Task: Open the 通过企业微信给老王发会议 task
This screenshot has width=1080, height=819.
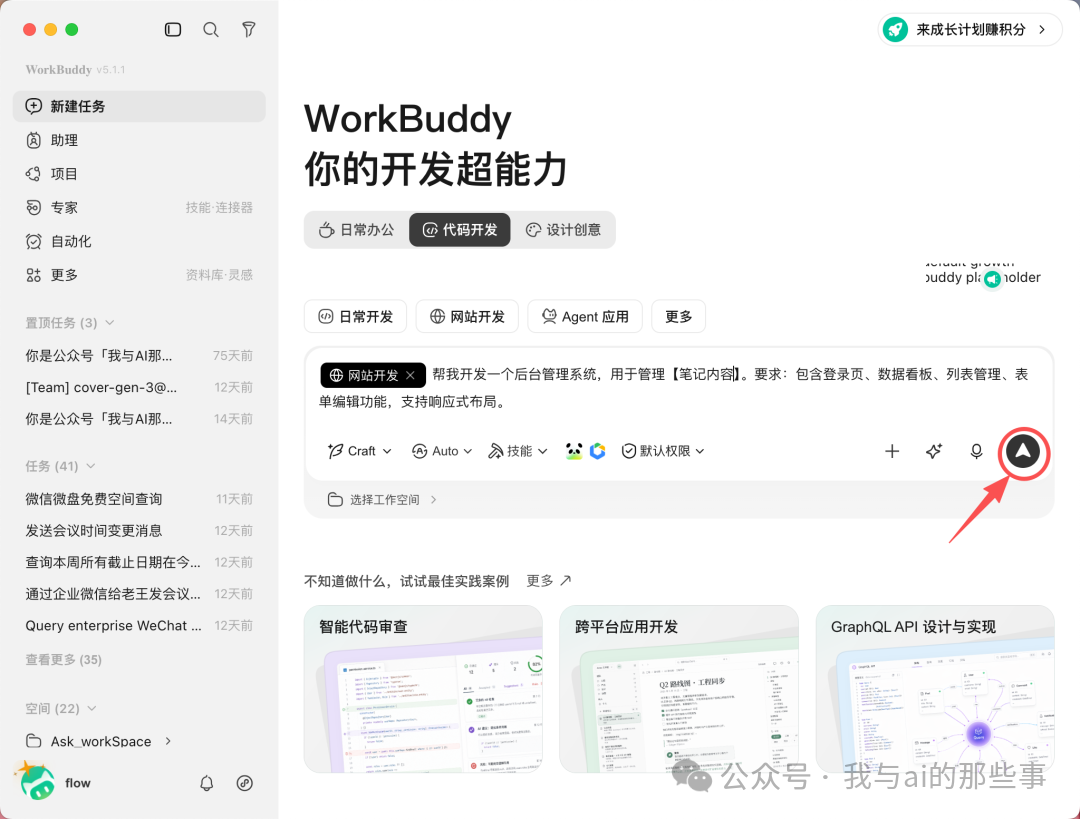Action: [139, 594]
